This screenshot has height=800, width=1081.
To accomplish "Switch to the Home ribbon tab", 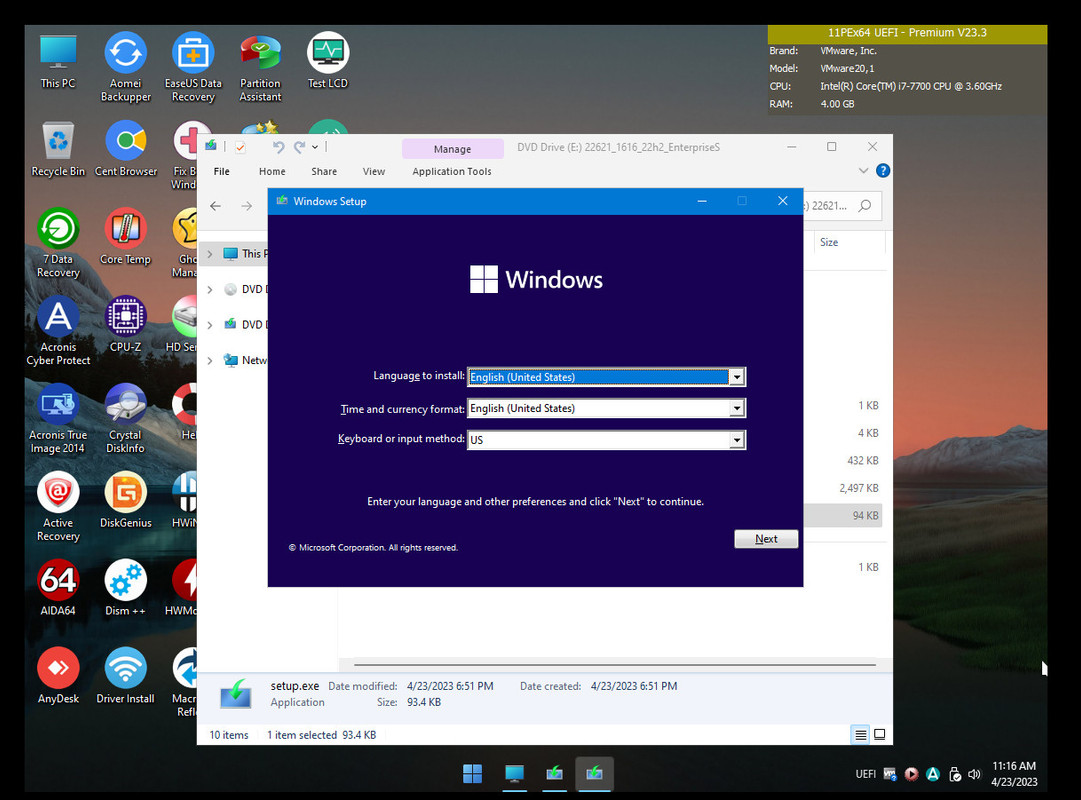I will click(272, 171).
